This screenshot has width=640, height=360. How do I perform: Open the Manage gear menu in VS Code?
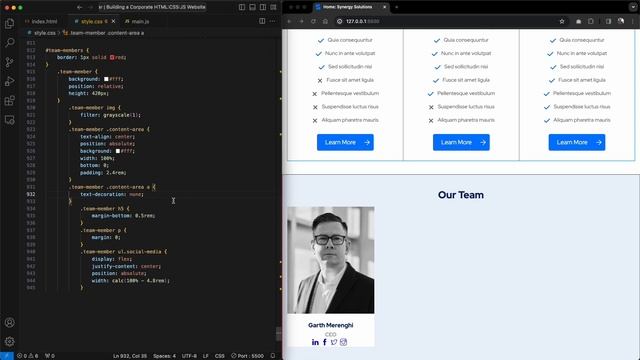(9, 341)
